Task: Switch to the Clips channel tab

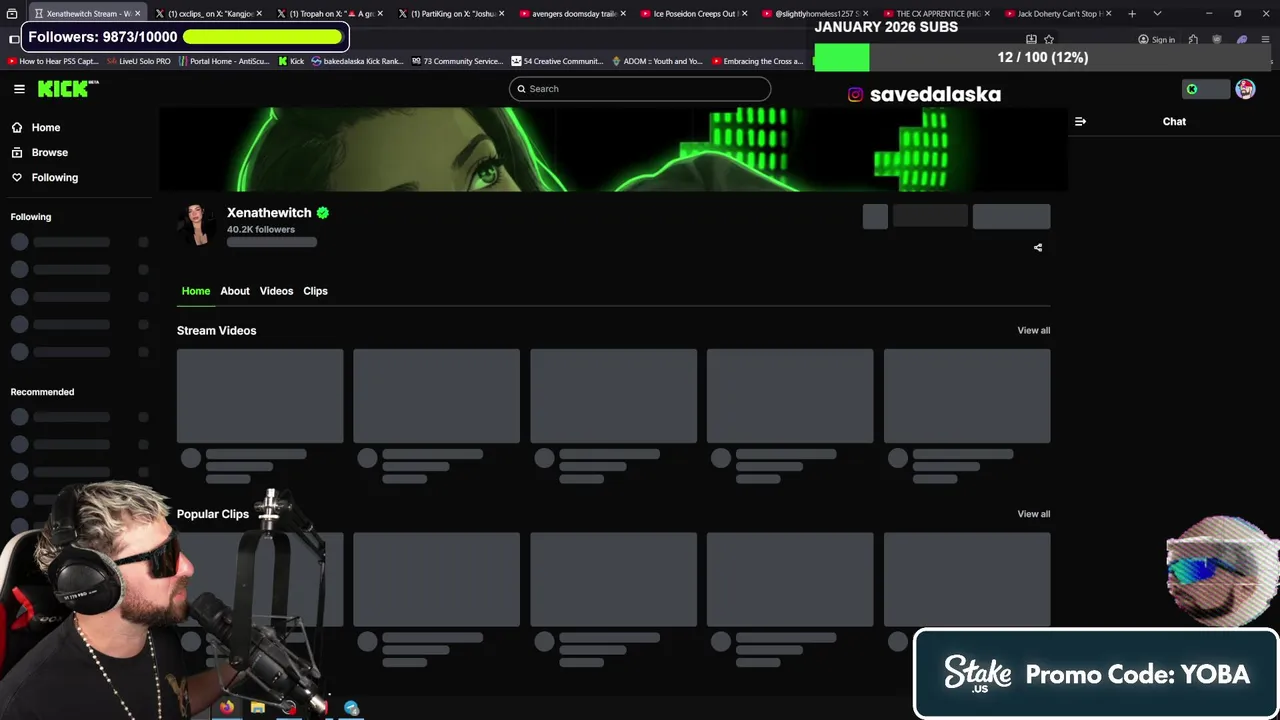Action: coord(315,291)
